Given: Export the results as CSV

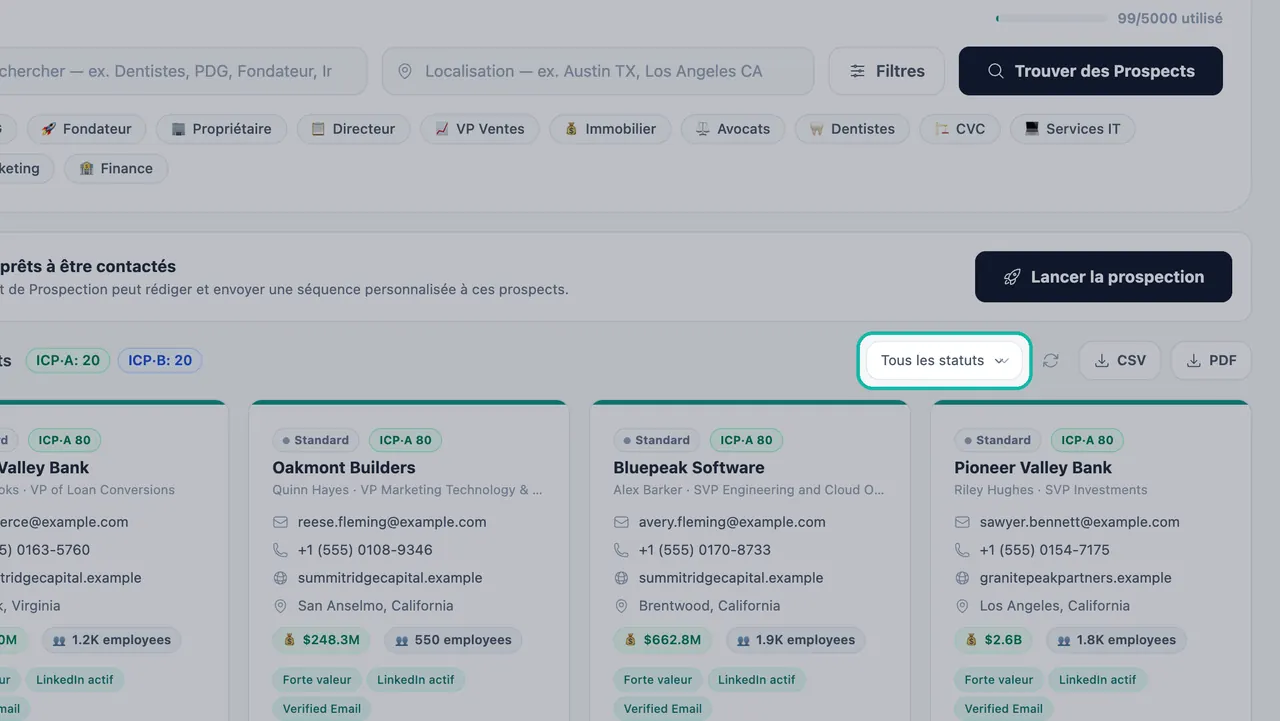Looking at the screenshot, I should coord(1120,360).
